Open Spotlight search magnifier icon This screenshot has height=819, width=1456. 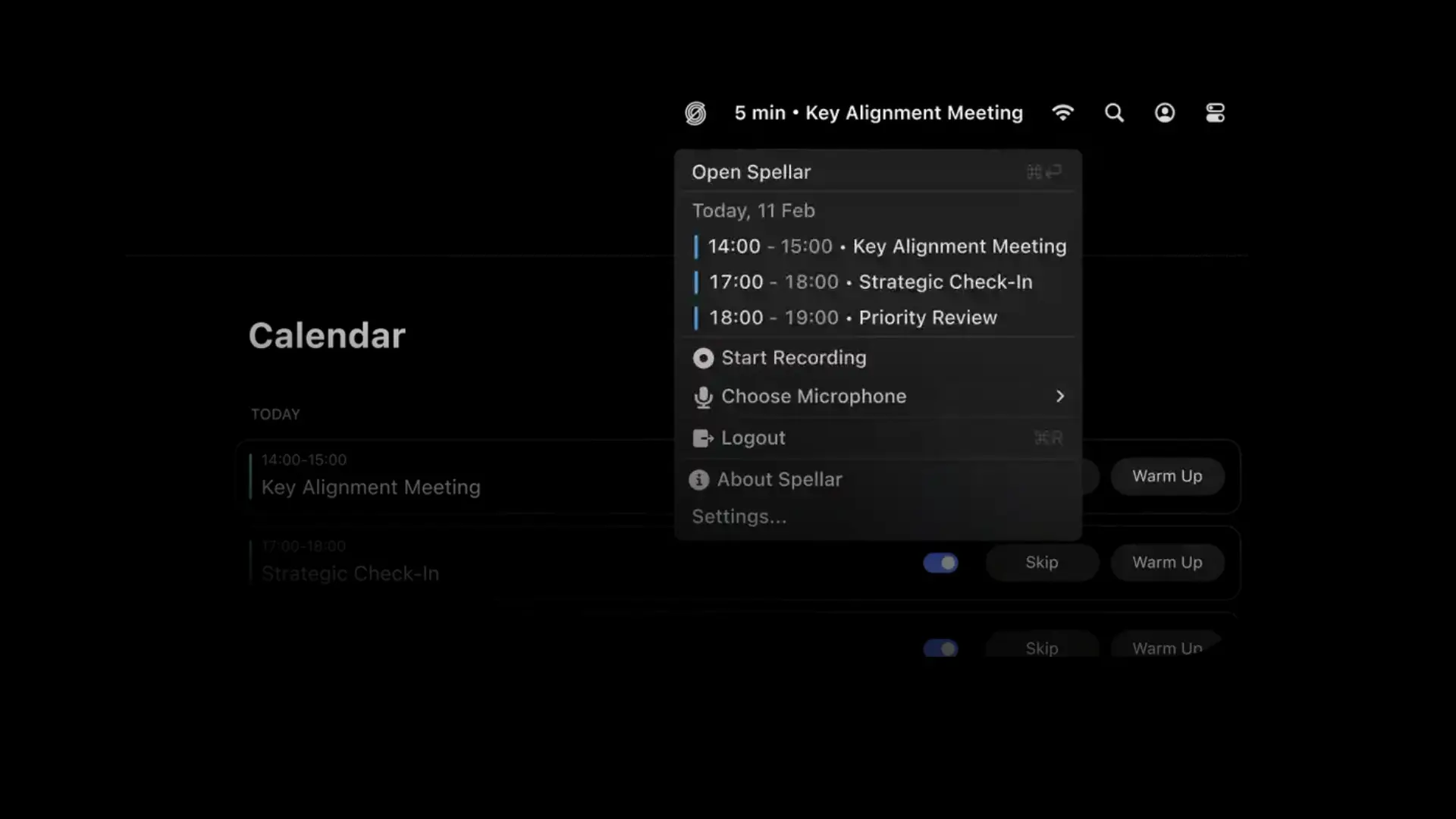[x=1114, y=113]
